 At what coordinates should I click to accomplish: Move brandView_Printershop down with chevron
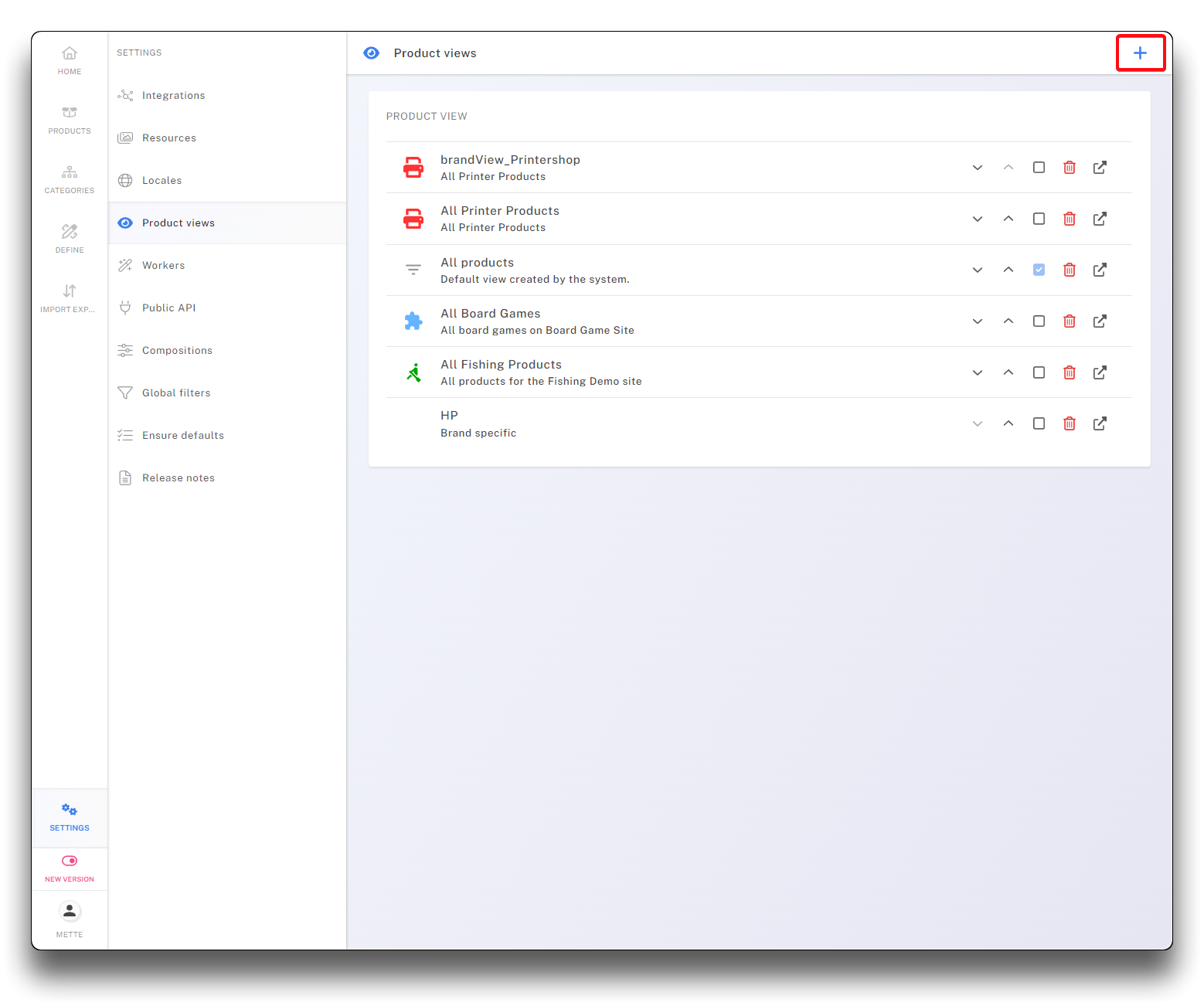click(x=978, y=168)
